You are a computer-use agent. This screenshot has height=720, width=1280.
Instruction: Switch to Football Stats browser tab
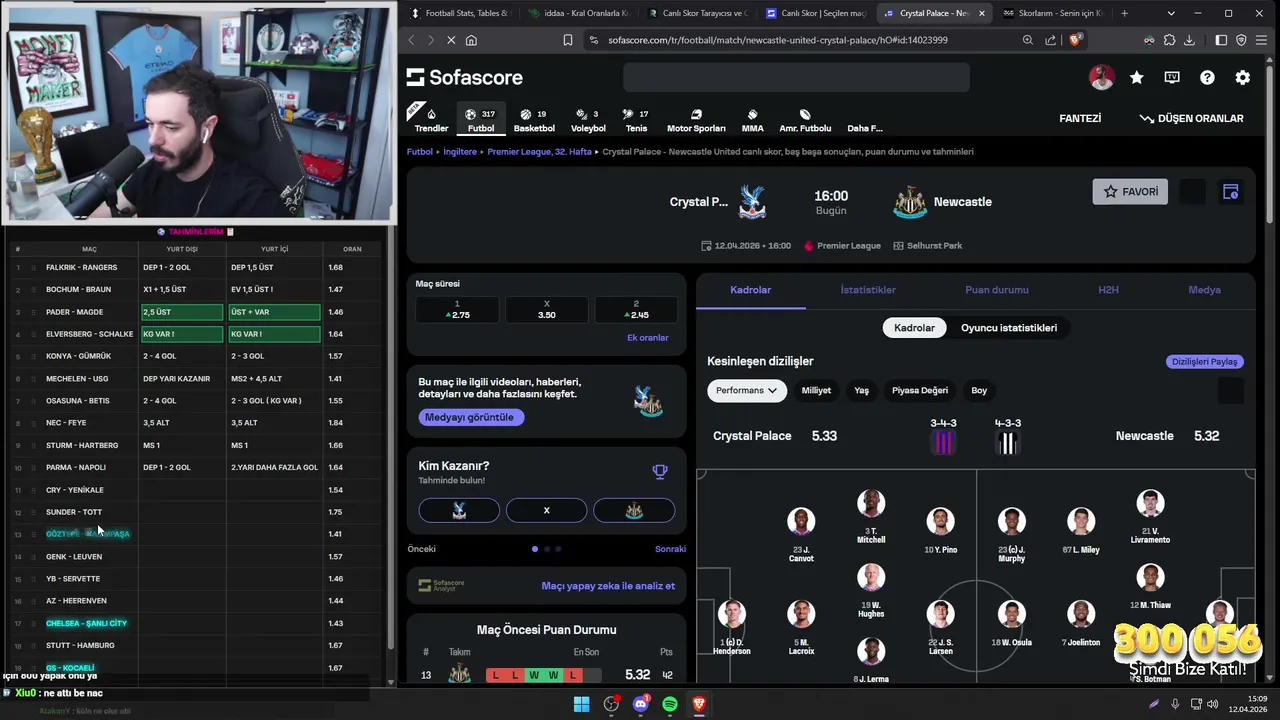pyautogui.click(x=461, y=13)
